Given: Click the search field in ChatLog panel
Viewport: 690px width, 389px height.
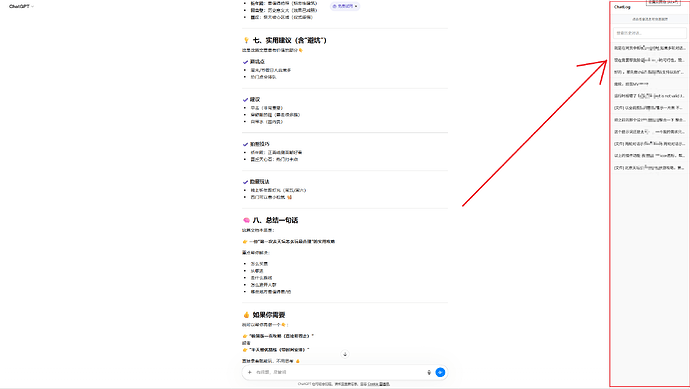Looking at the screenshot, I should pos(650,33).
